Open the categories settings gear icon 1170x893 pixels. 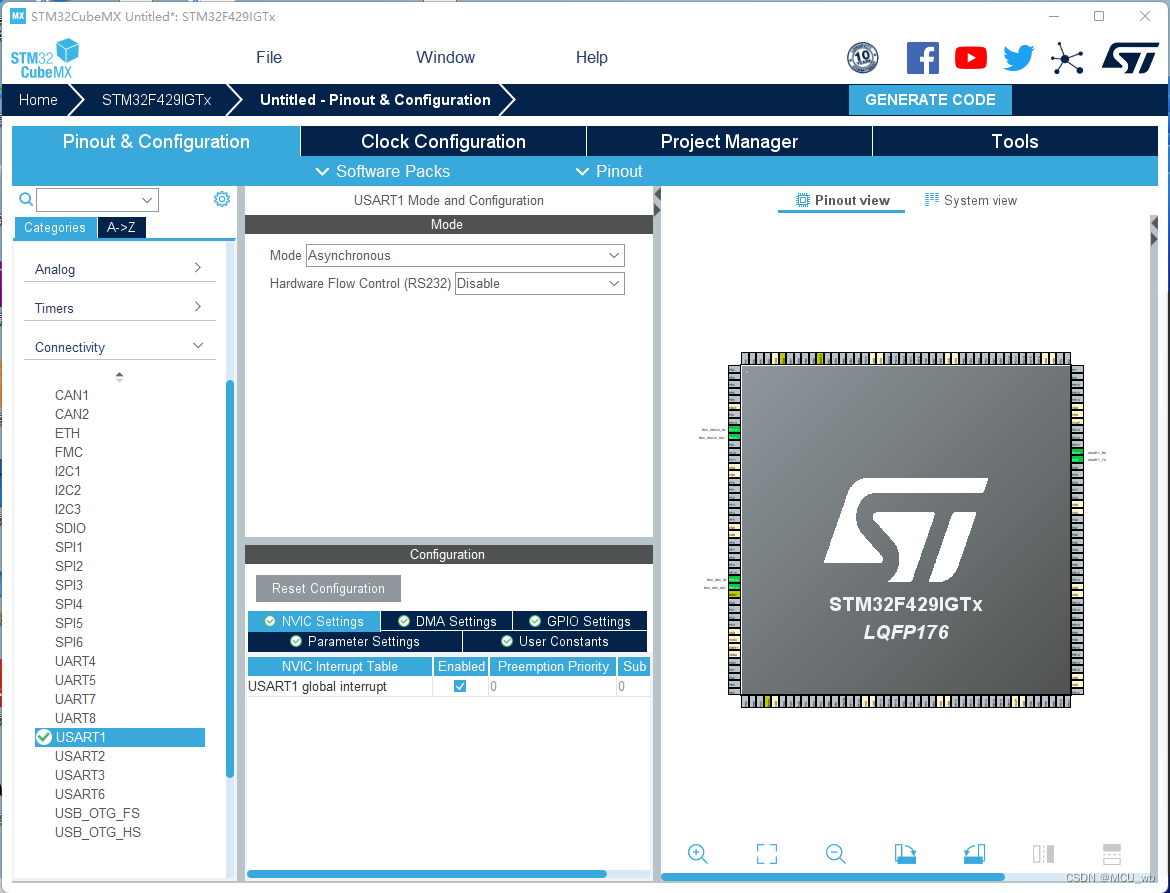(x=222, y=199)
